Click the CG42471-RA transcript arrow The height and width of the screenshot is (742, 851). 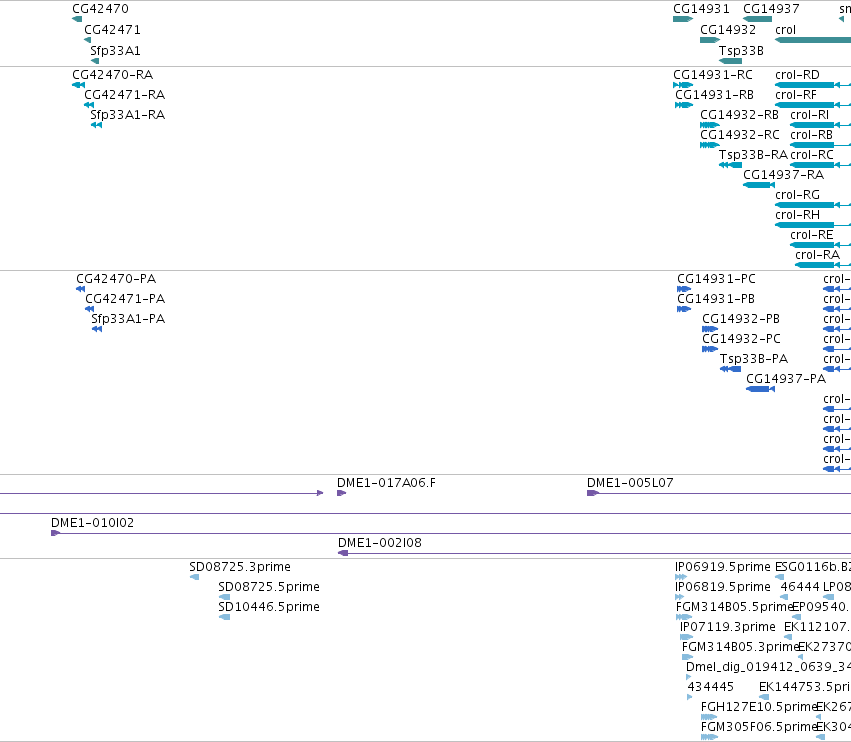point(89,105)
